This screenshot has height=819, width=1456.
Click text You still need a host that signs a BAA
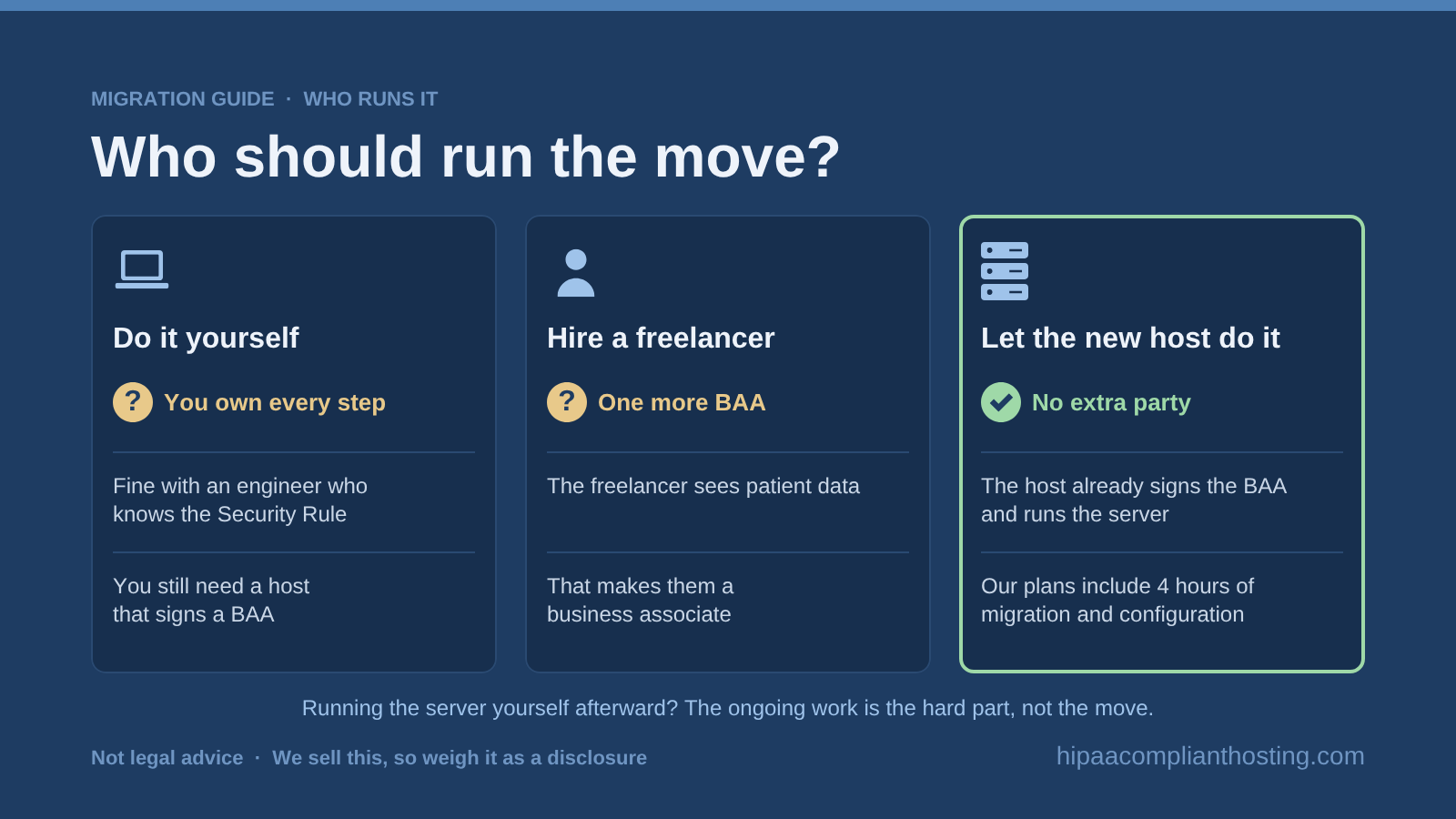tap(211, 601)
